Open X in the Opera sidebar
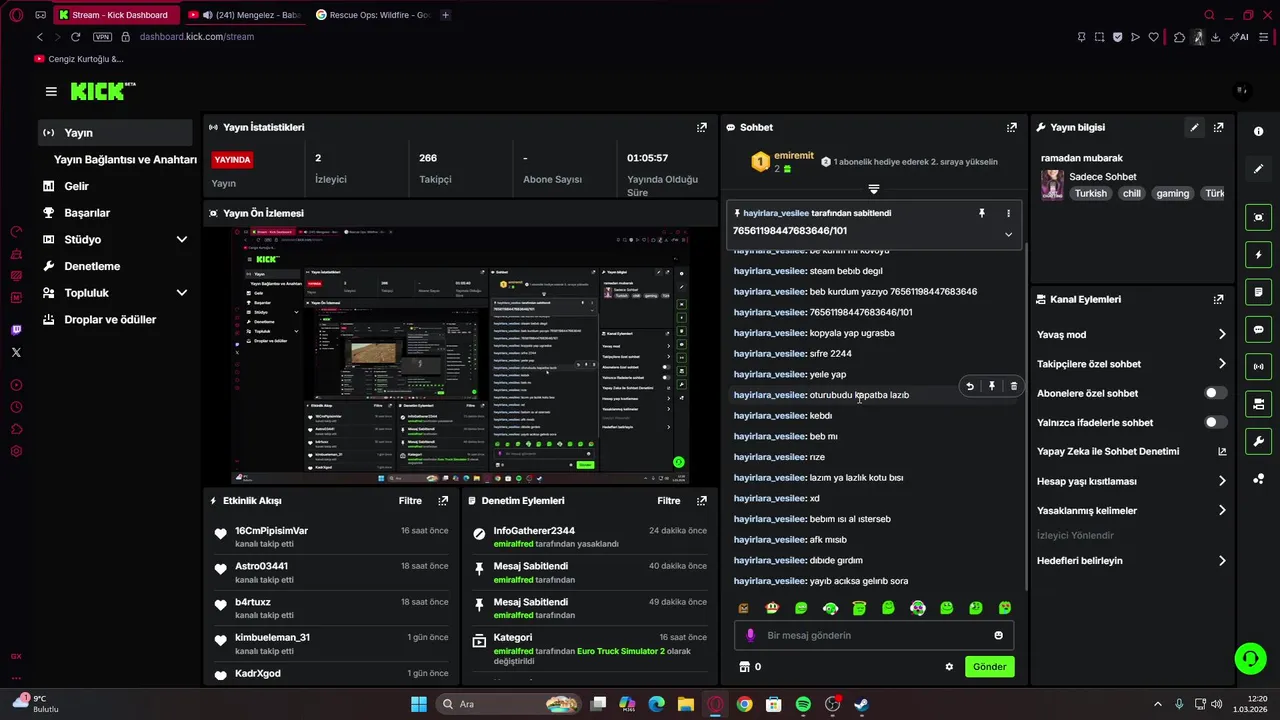 click(16, 352)
